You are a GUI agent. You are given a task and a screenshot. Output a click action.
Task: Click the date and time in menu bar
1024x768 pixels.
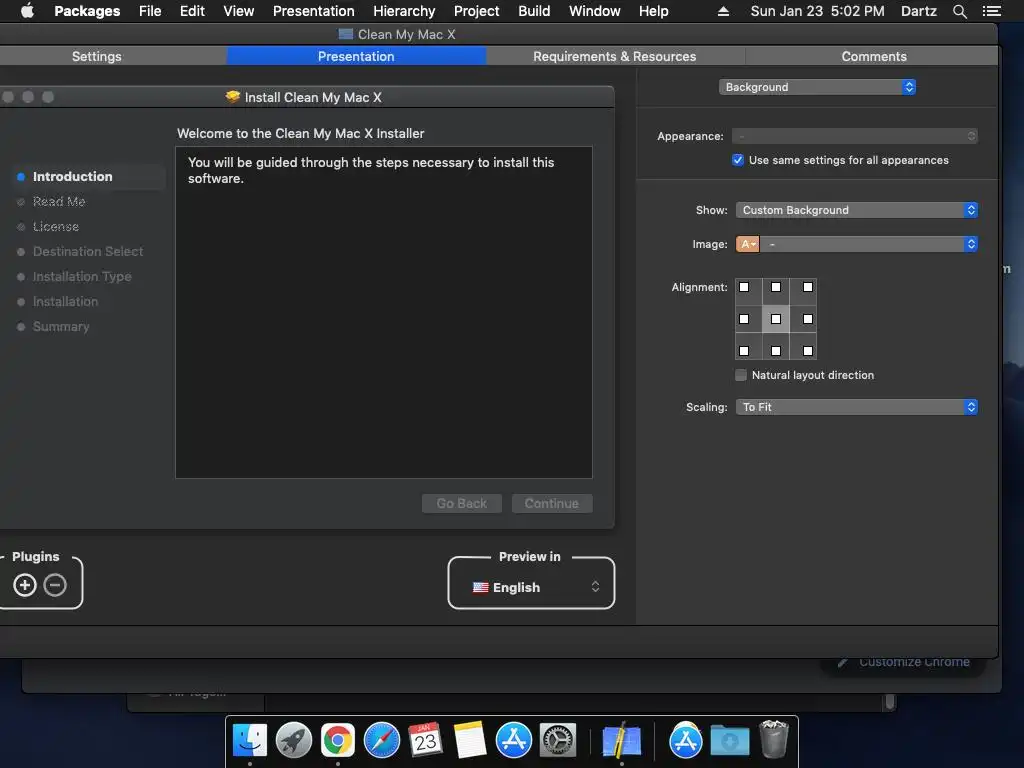click(x=817, y=11)
